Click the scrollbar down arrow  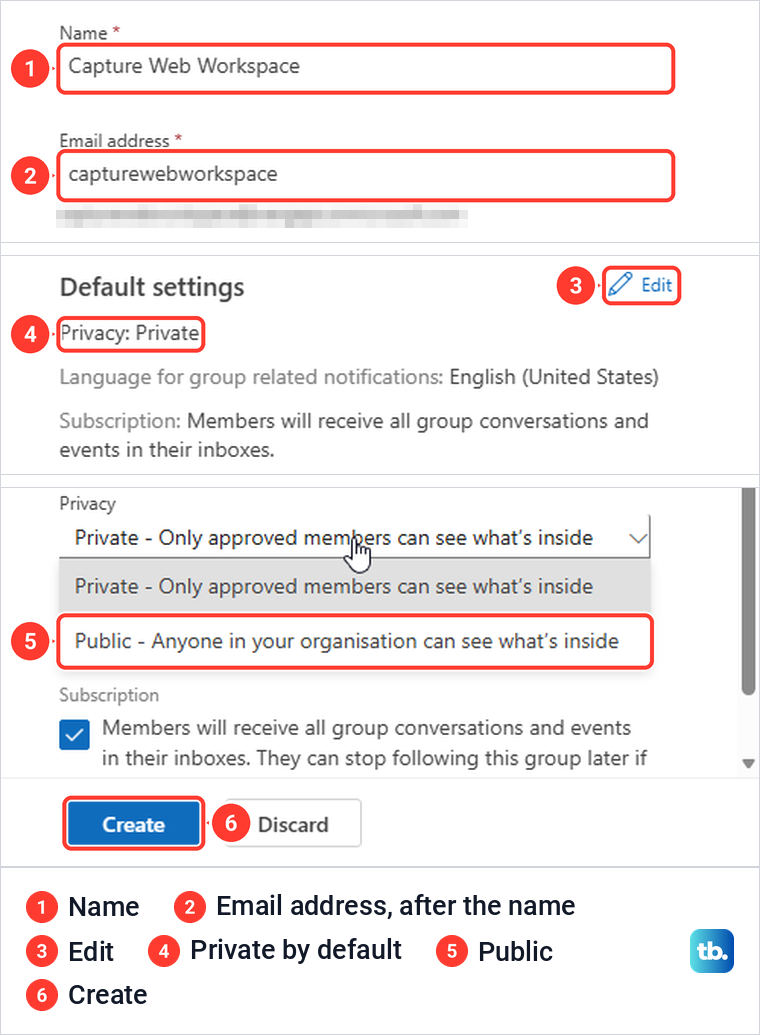click(748, 764)
